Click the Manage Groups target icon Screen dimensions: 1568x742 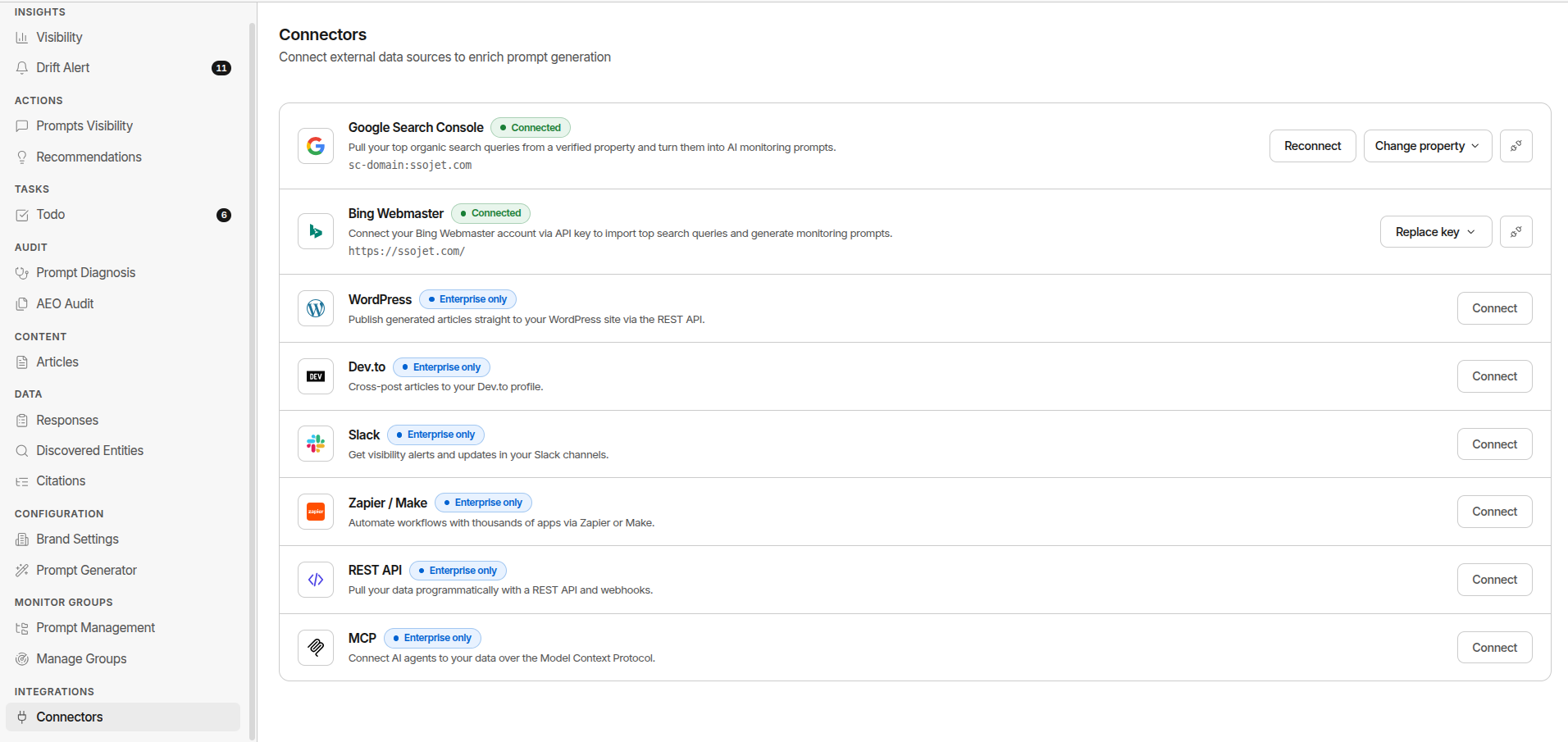22,659
